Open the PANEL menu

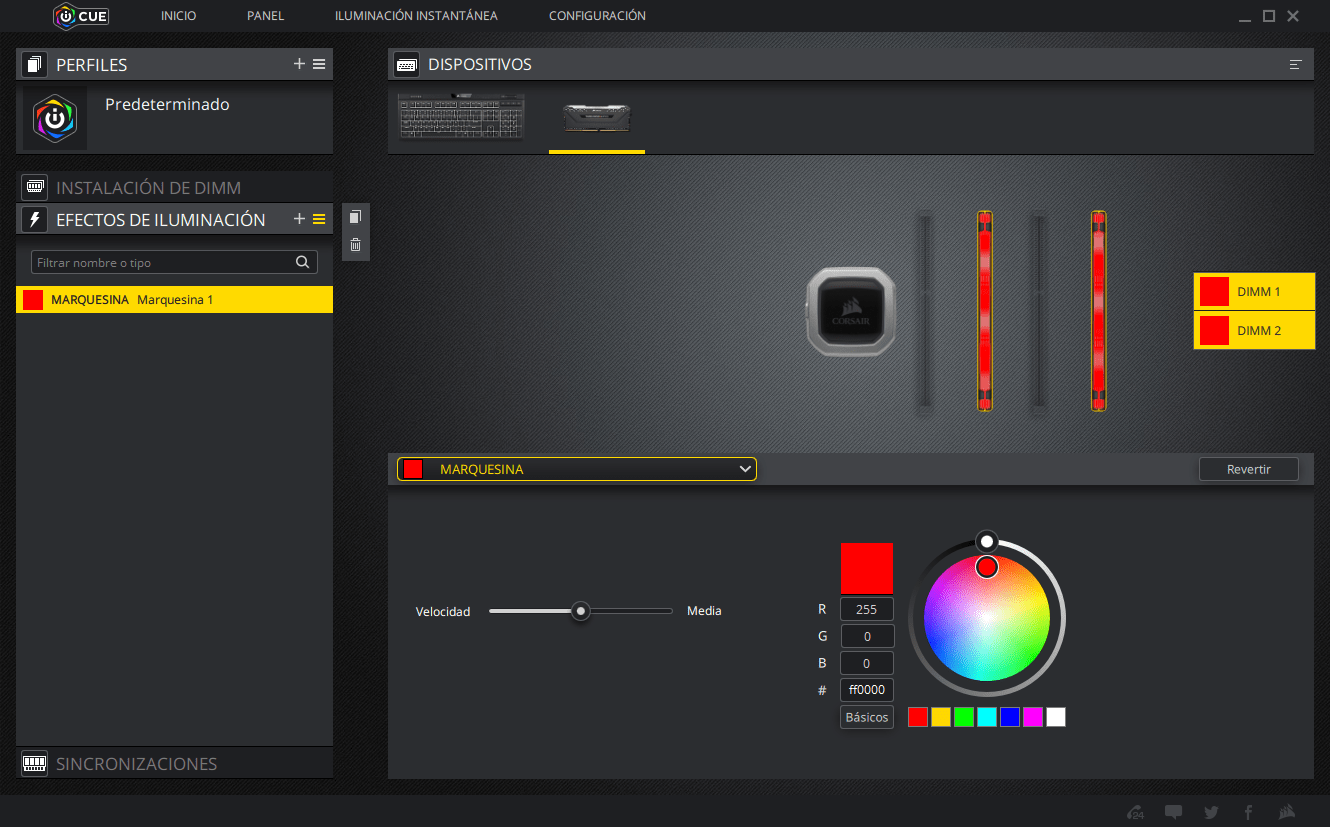[x=266, y=16]
